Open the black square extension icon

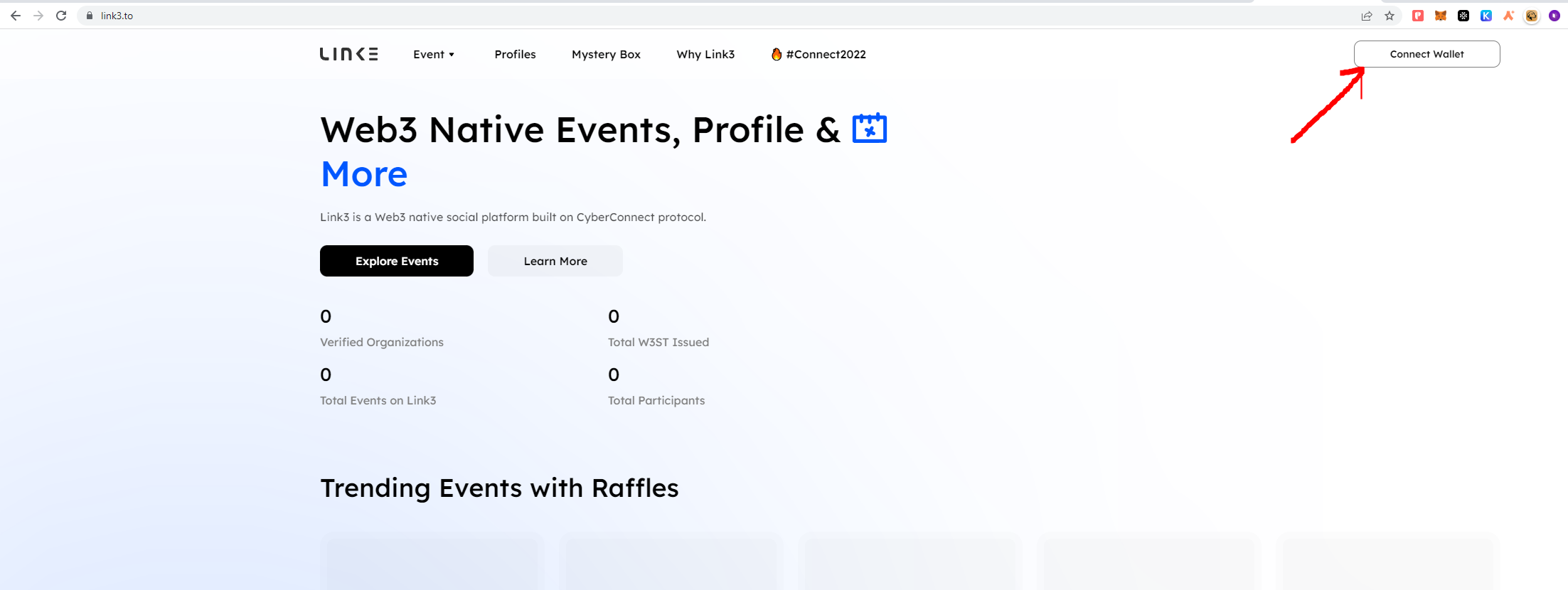coord(1463,16)
